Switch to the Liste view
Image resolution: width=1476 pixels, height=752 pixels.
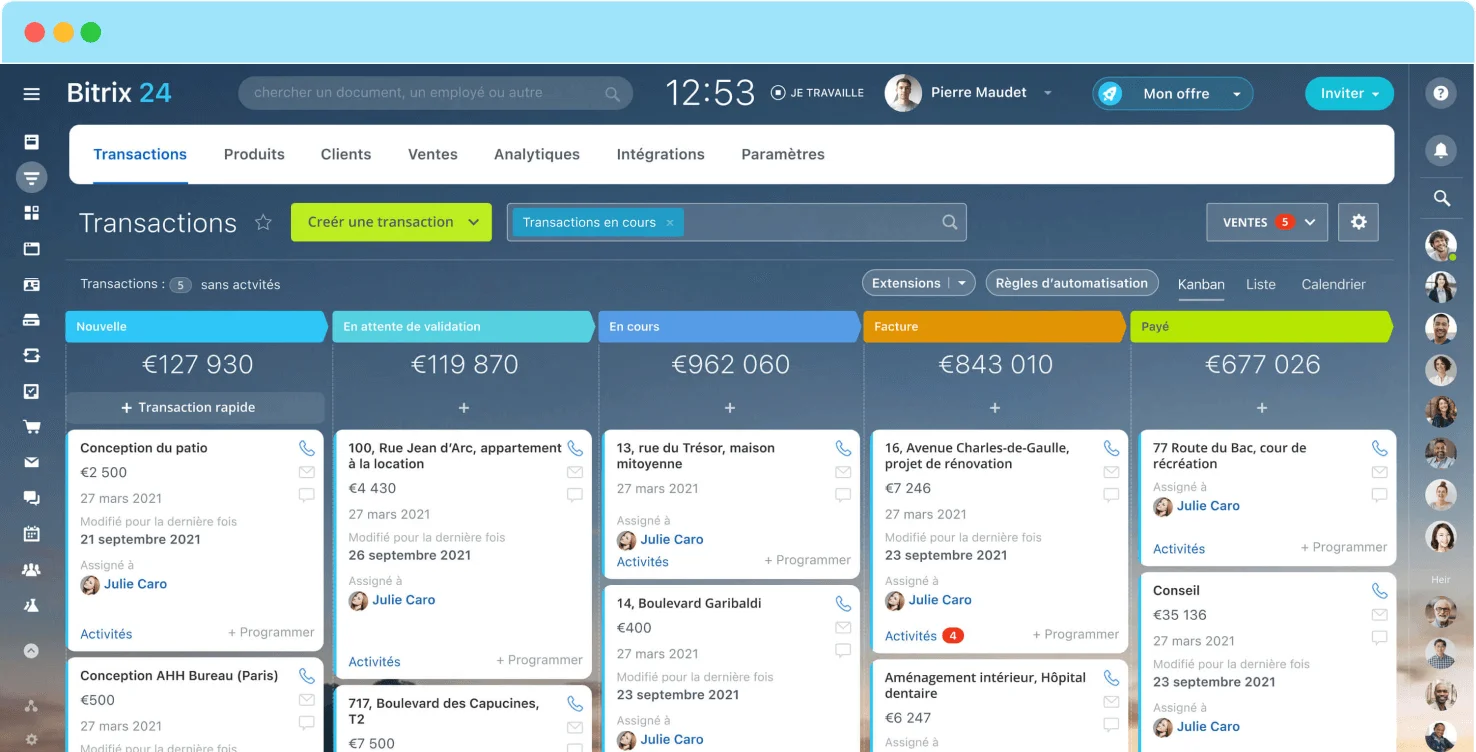[1260, 284]
